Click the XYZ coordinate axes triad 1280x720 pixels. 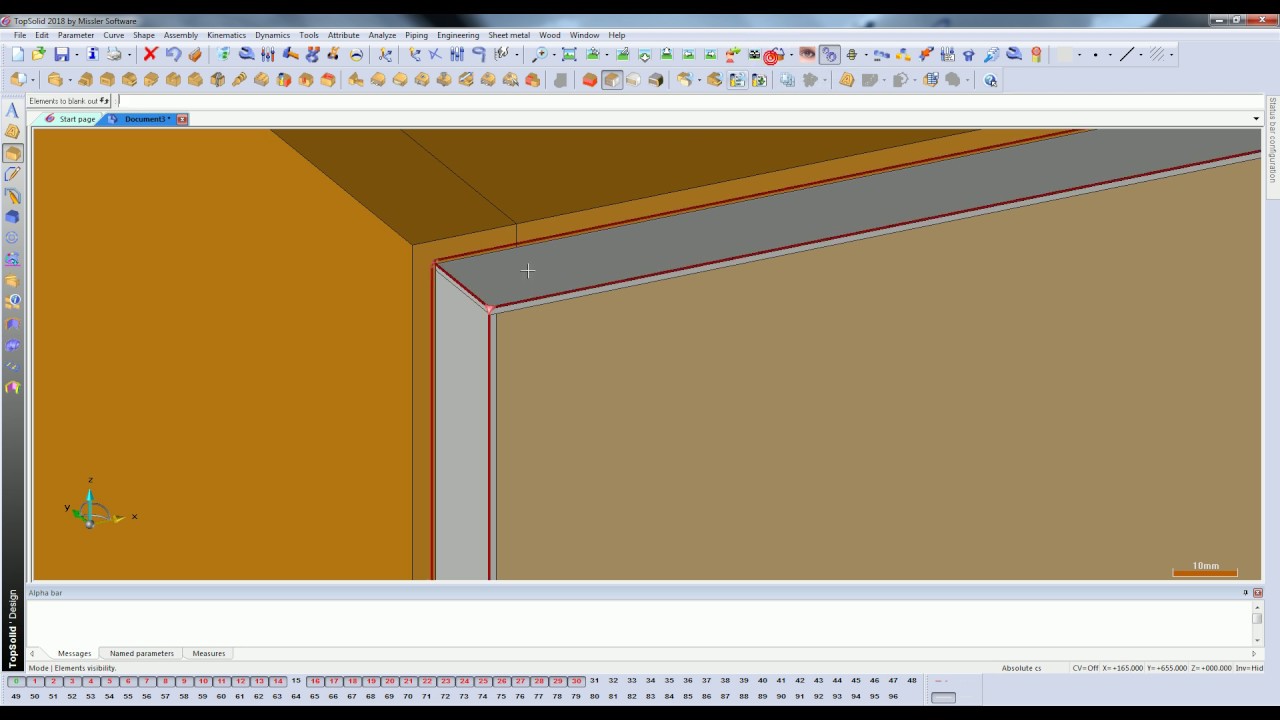pyautogui.click(x=97, y=506)
